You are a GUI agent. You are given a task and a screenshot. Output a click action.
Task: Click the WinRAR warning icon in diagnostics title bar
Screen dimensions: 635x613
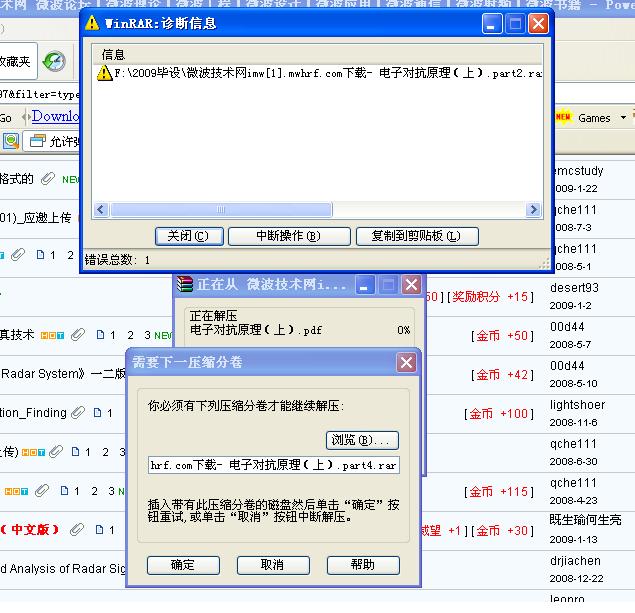pyautogui.click(x=92, y=23)
